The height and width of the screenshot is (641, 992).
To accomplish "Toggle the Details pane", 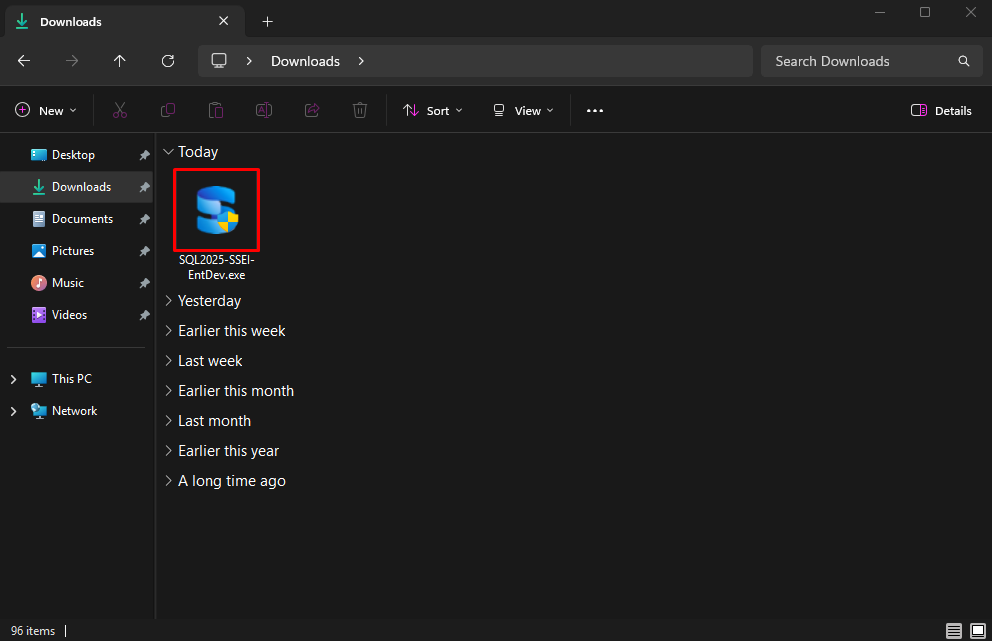I will (941, 111).
